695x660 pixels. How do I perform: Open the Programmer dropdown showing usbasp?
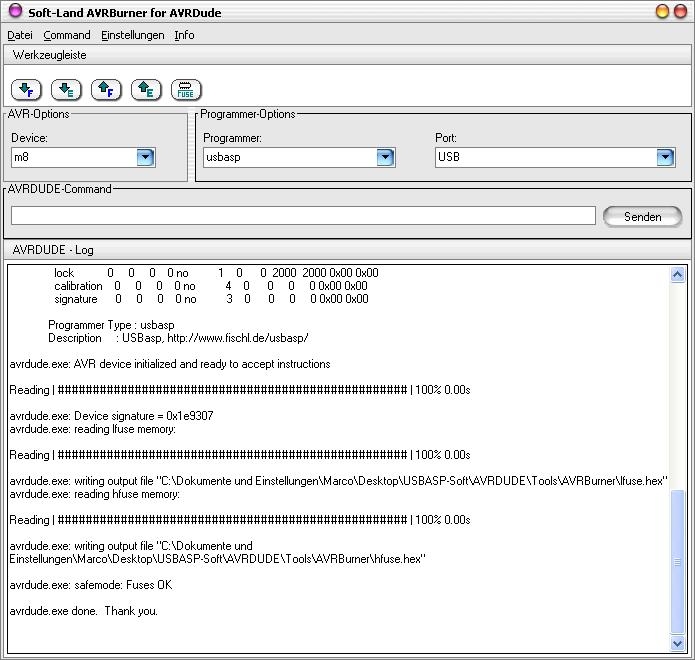pyautogui.click(x=385, y=157)
